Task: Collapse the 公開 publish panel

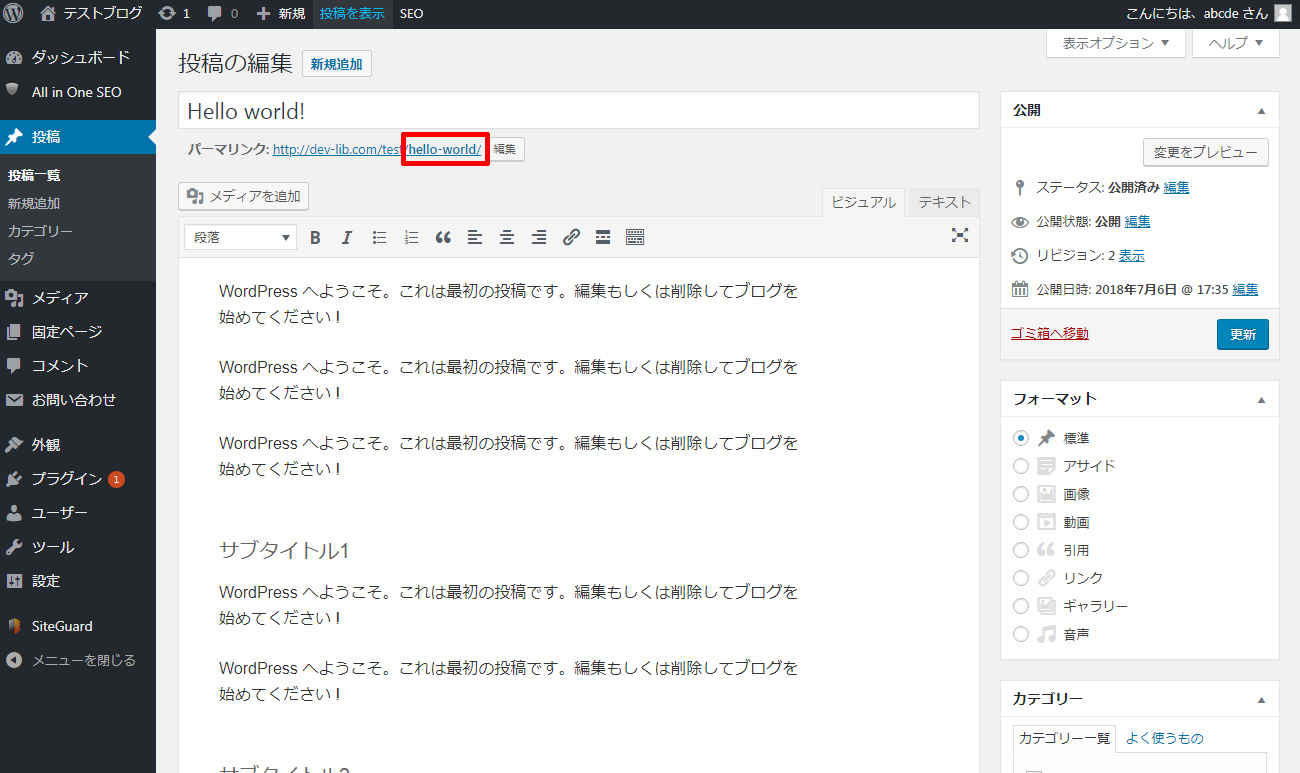Action: [x=1261, y=111]
